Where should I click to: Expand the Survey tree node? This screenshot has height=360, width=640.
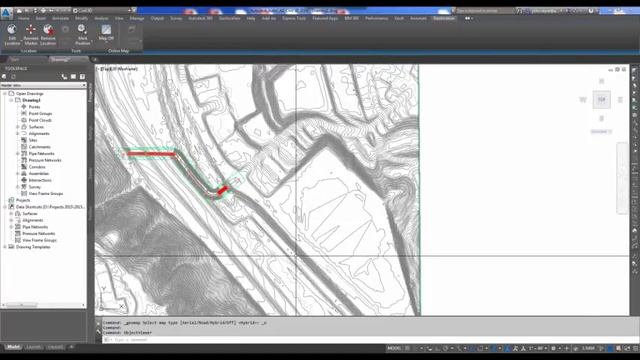click(x=18, y=187)
